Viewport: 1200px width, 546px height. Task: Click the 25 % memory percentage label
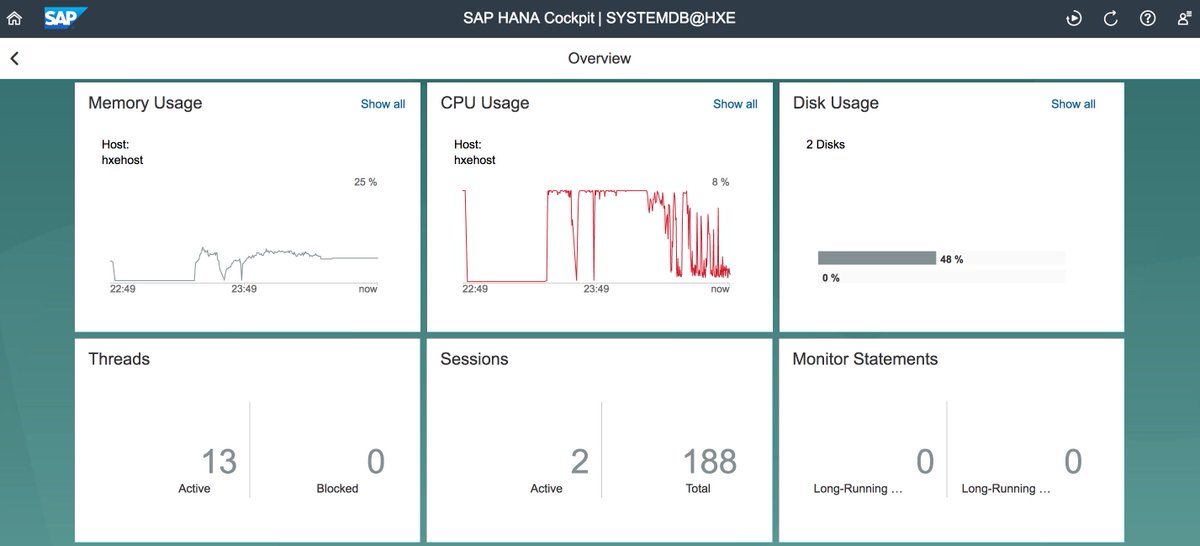[365, 182]
